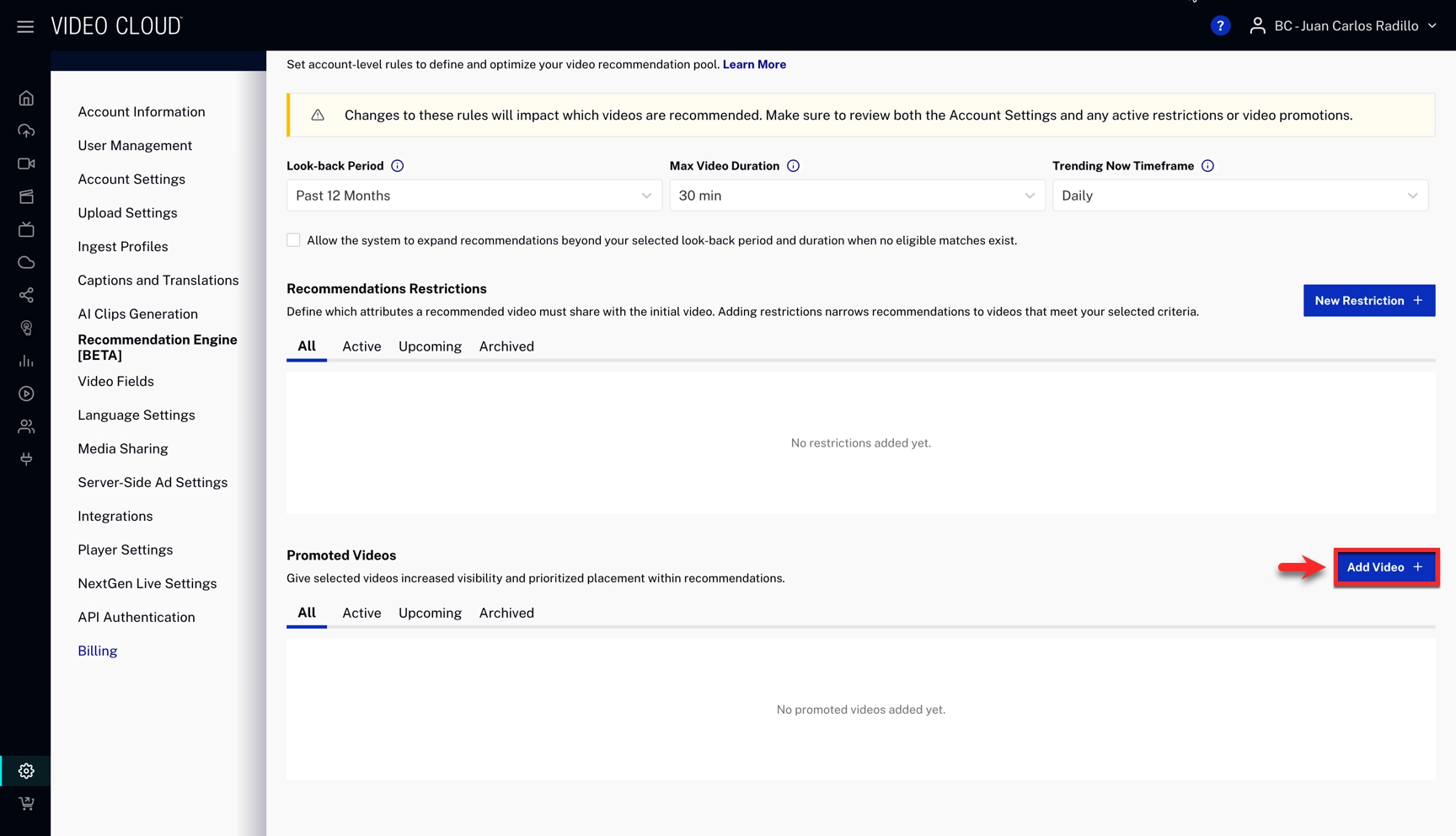Open Trending Now Timeframe dropdown
1456x836 pixels.
coord(1239,196)
